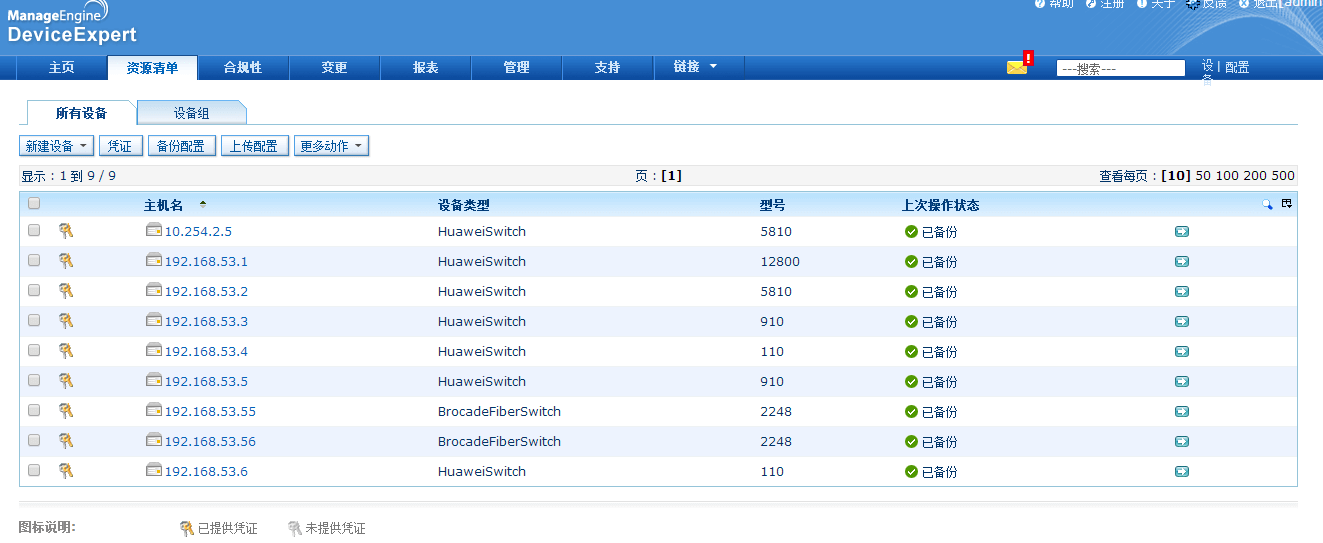Open device link 192.168.53.4

[x=206, y=352]
